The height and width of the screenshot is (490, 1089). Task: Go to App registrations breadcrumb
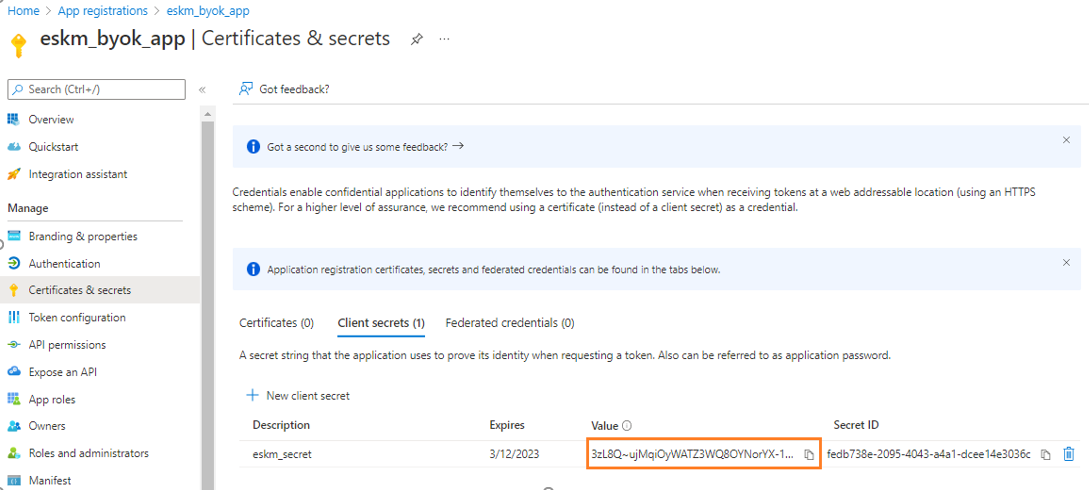pos(103,10)
